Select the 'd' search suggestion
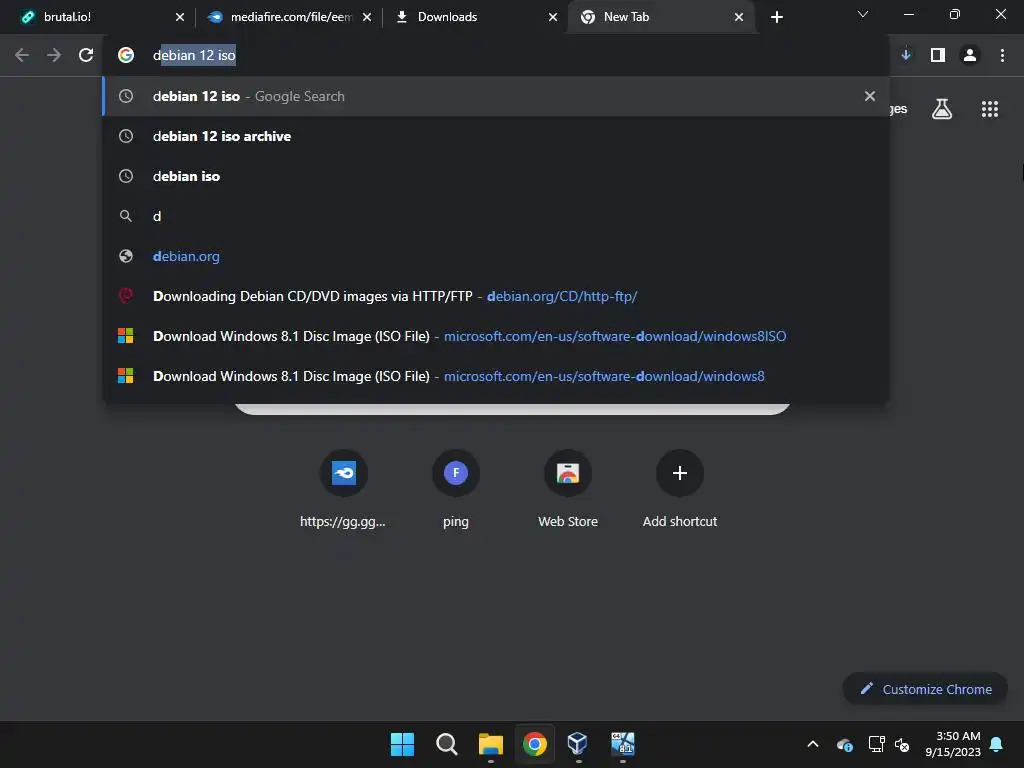The width and height of the screenshot is (1024, 768). pos(496,216)
